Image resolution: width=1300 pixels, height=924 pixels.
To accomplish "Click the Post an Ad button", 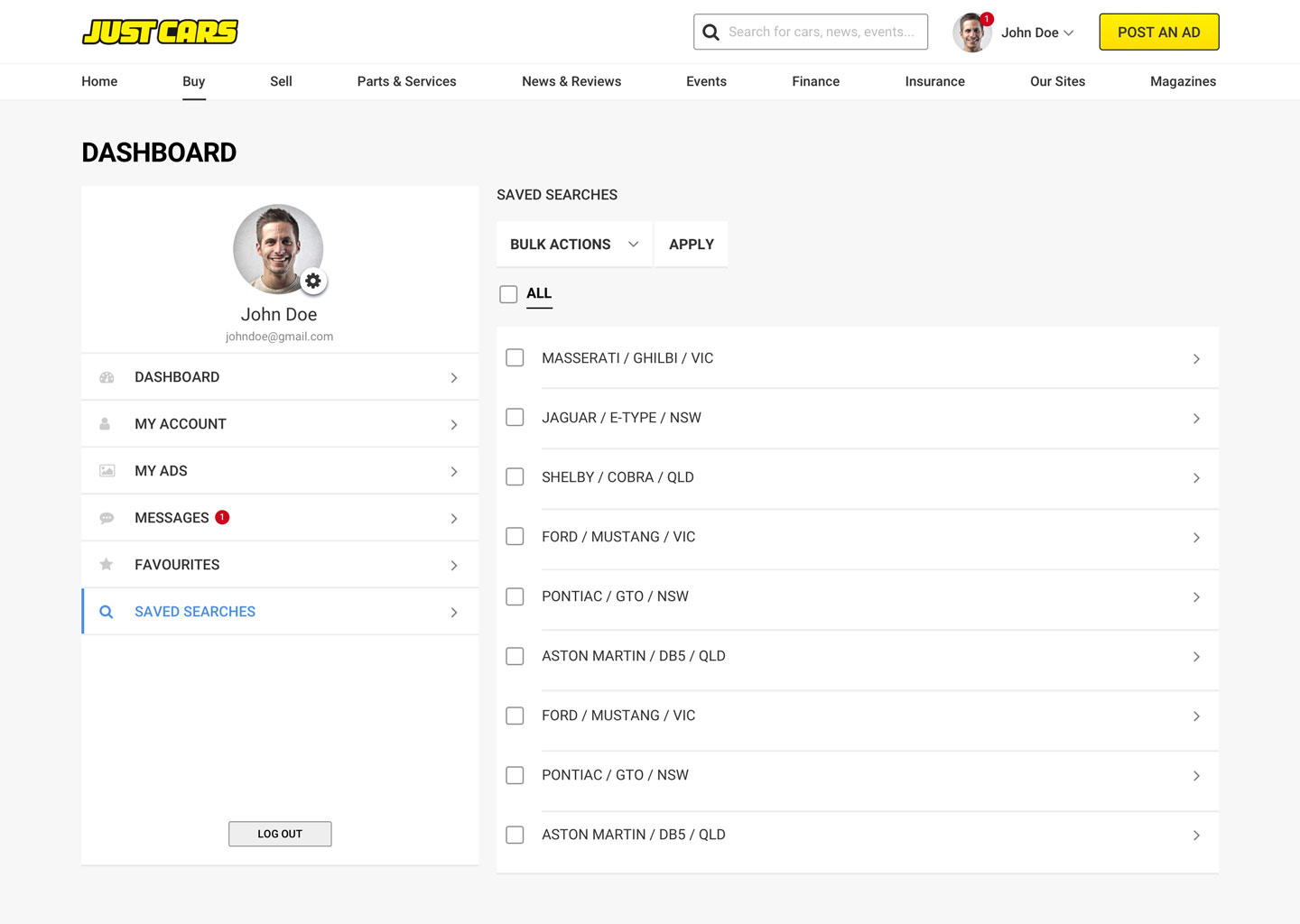I will 1159,32.
